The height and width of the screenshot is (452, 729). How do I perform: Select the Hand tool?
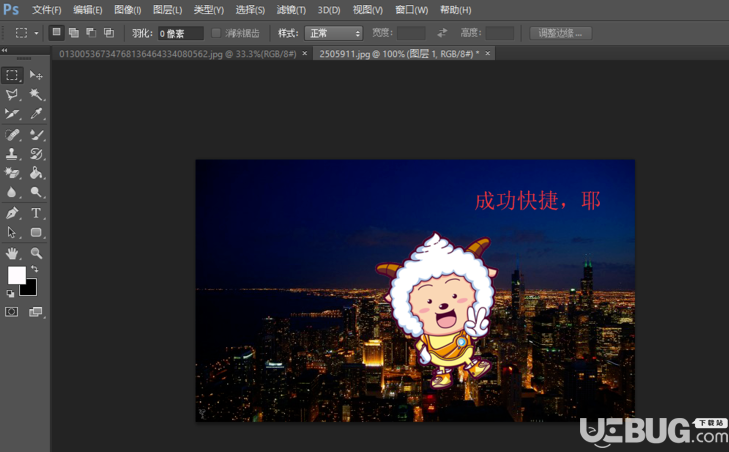pyautogui.click(x=12, y=253)
